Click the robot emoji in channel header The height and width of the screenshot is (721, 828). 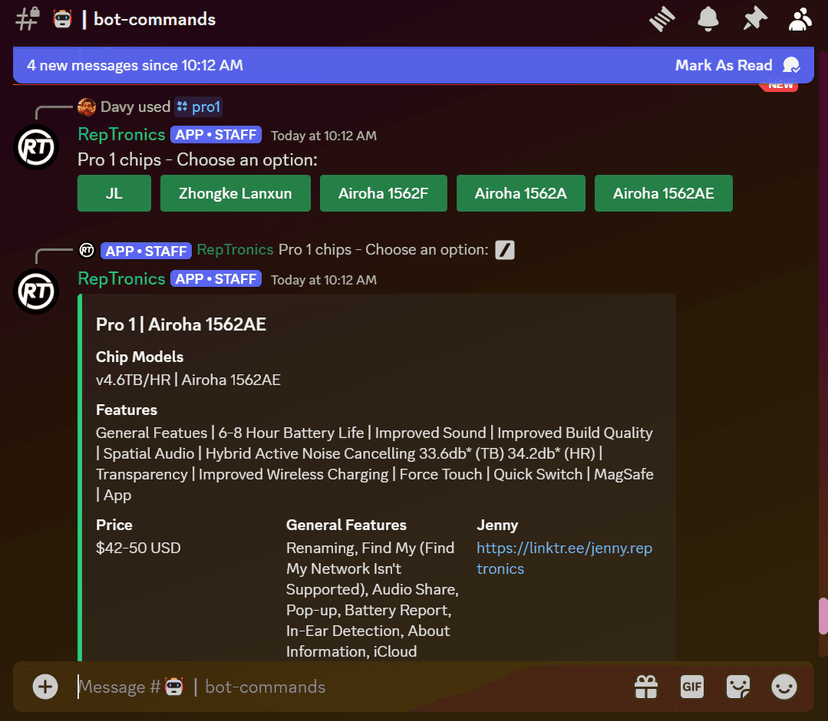(x=62, y=20)
